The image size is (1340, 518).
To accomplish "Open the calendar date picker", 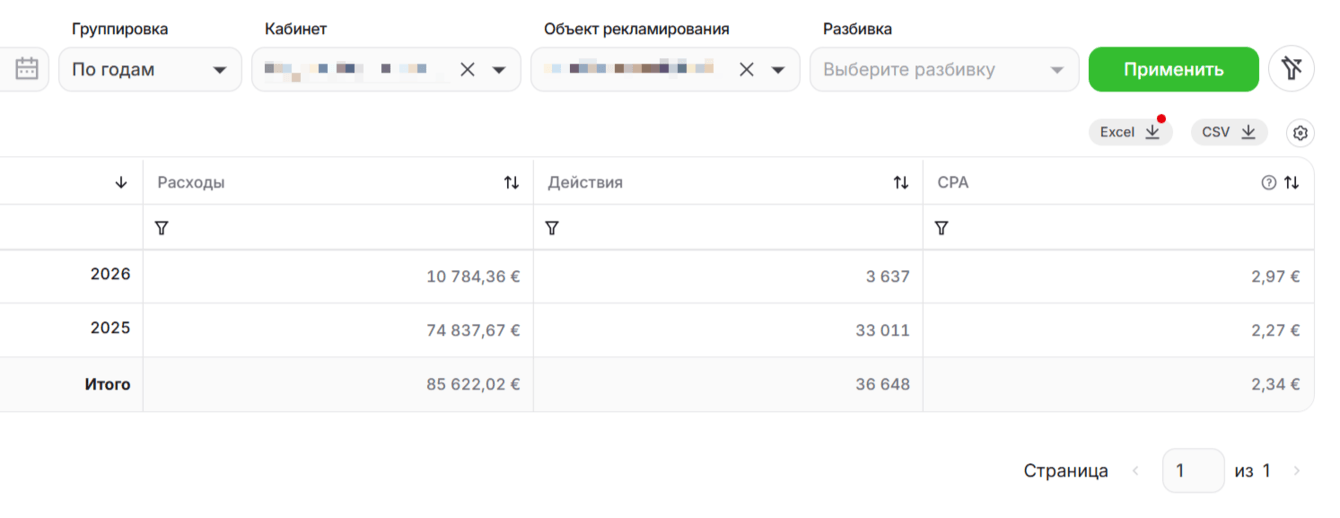I will (x=27, y=69).
